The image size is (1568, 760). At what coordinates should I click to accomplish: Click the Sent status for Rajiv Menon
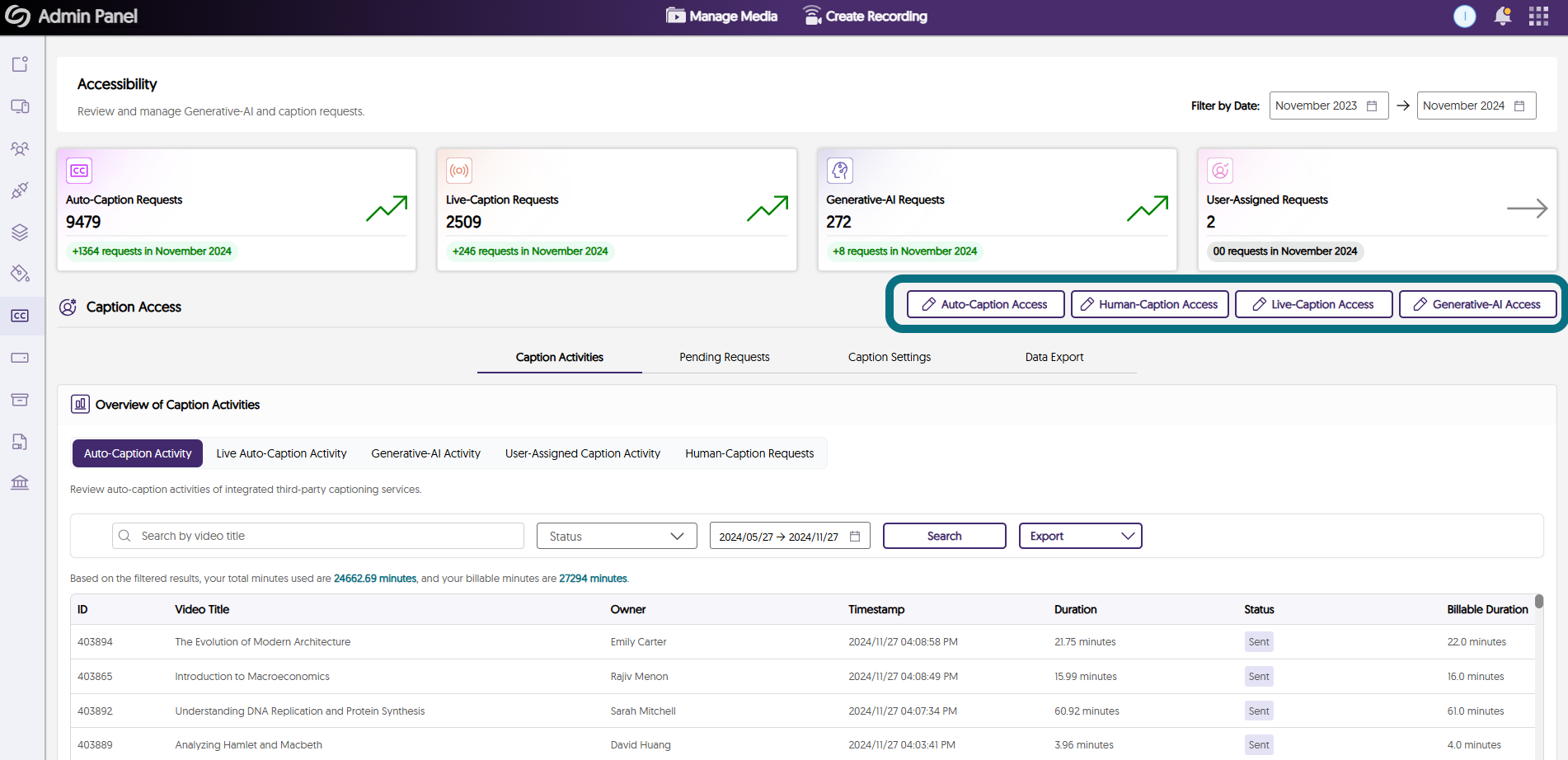click(1259, 677)
